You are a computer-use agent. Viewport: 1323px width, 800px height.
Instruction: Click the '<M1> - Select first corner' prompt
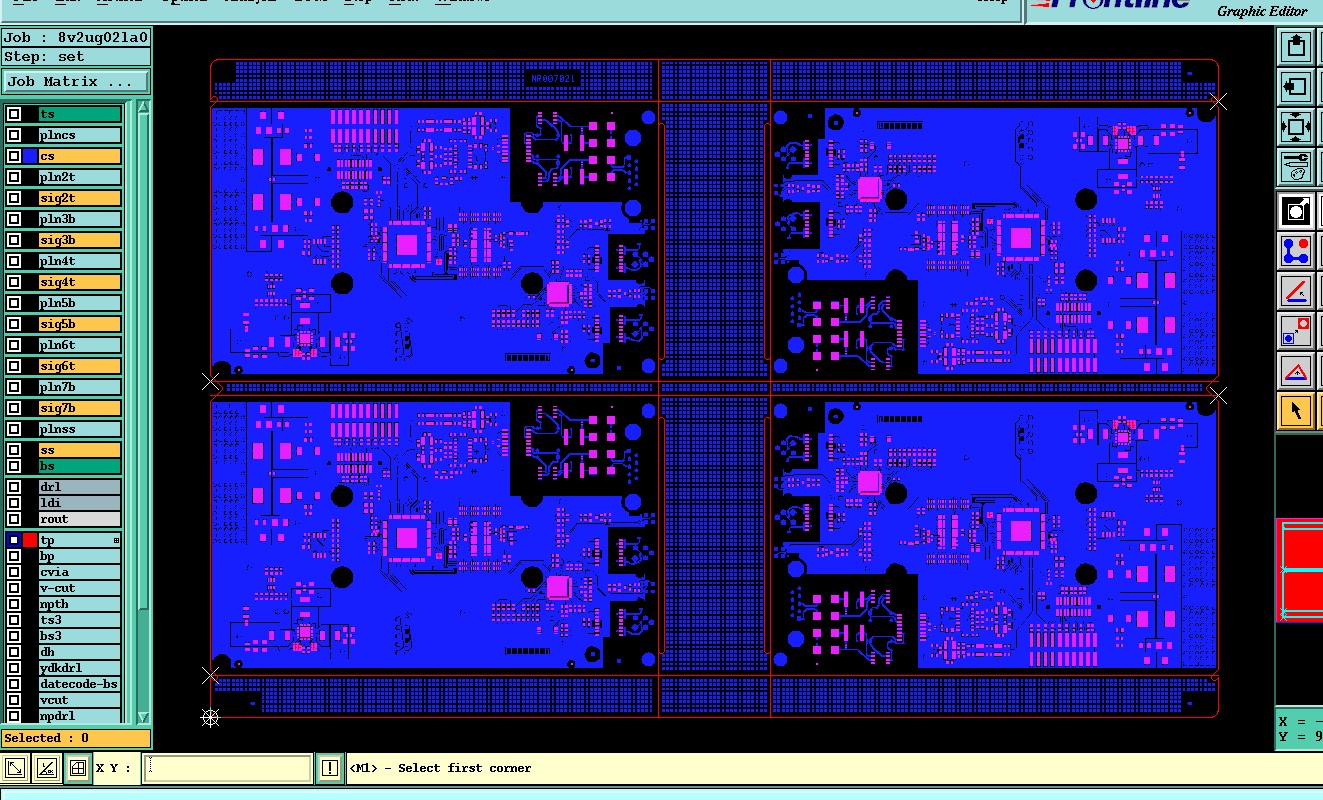click(x=441, y=768)
